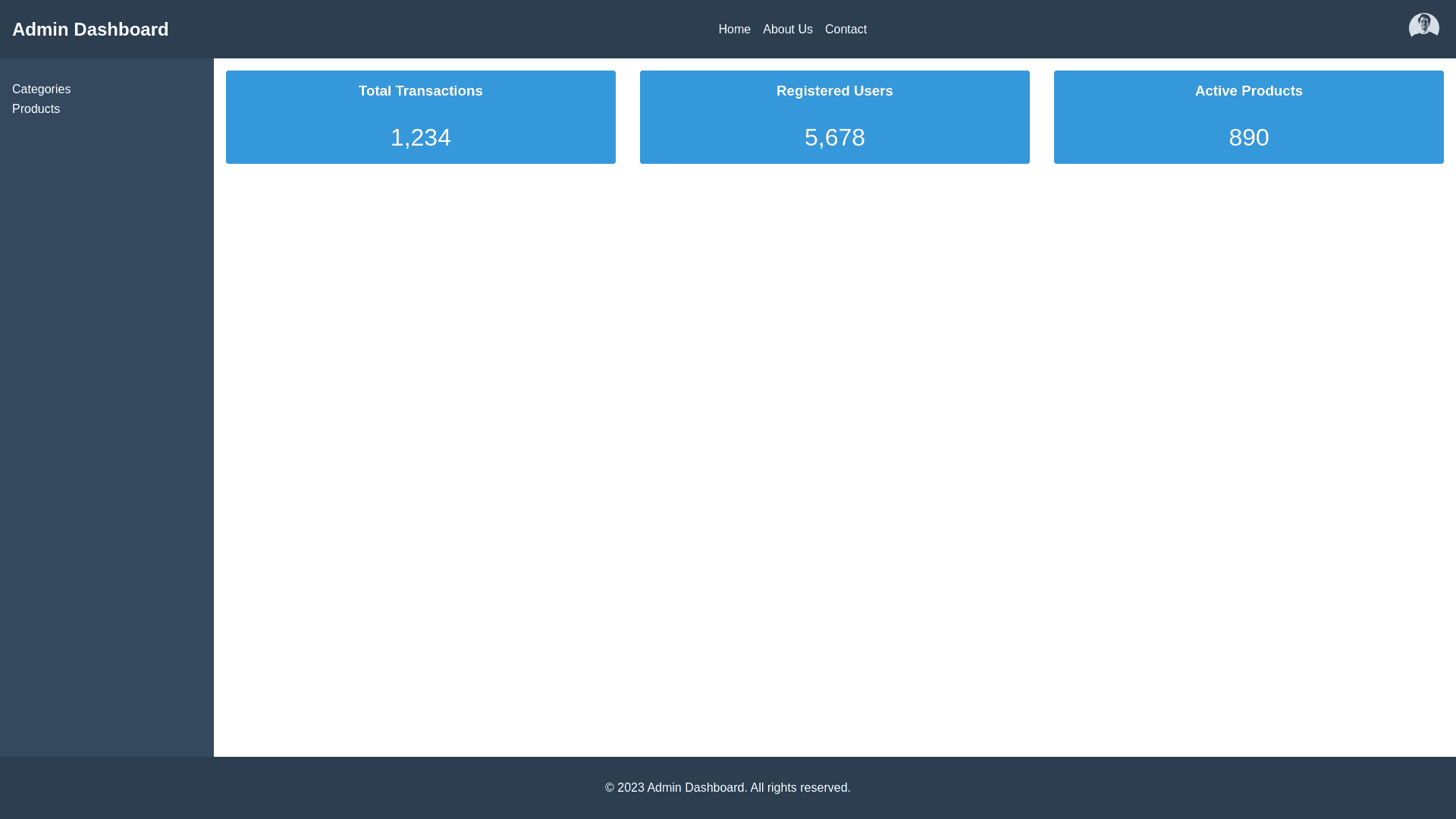Image resolution: width=1456 pixels, height=819 pixels.
Task: Select the Contact nav link
Action: coord(846,30)
